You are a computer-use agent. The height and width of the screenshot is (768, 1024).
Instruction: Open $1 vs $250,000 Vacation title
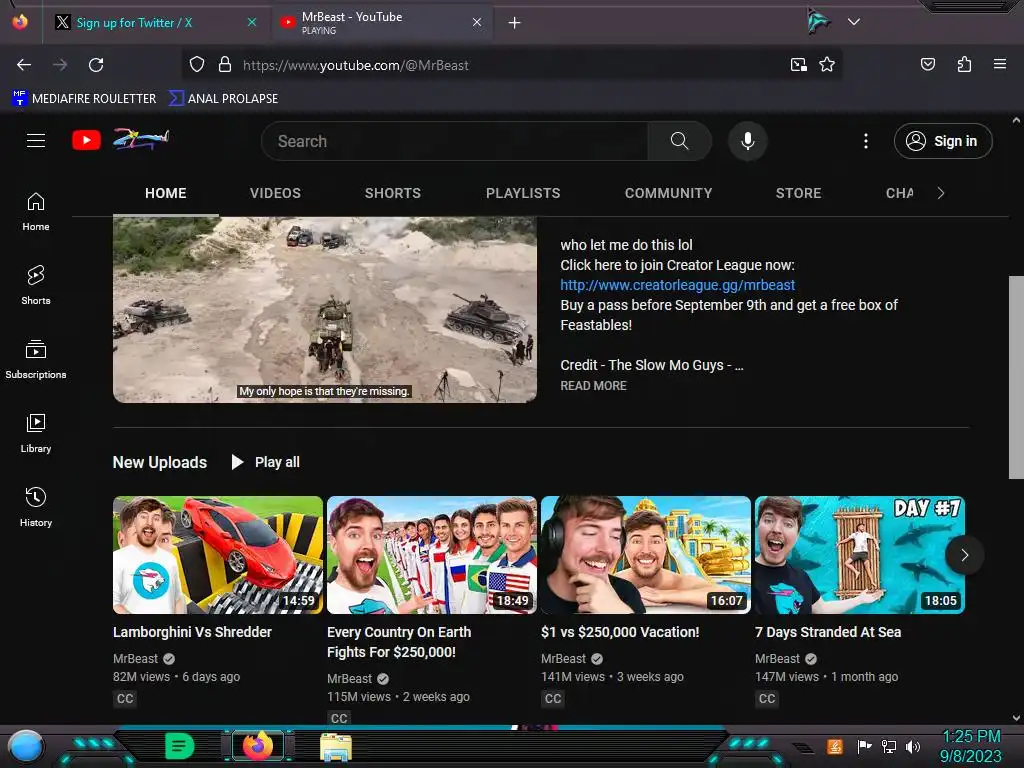[620, 632]
